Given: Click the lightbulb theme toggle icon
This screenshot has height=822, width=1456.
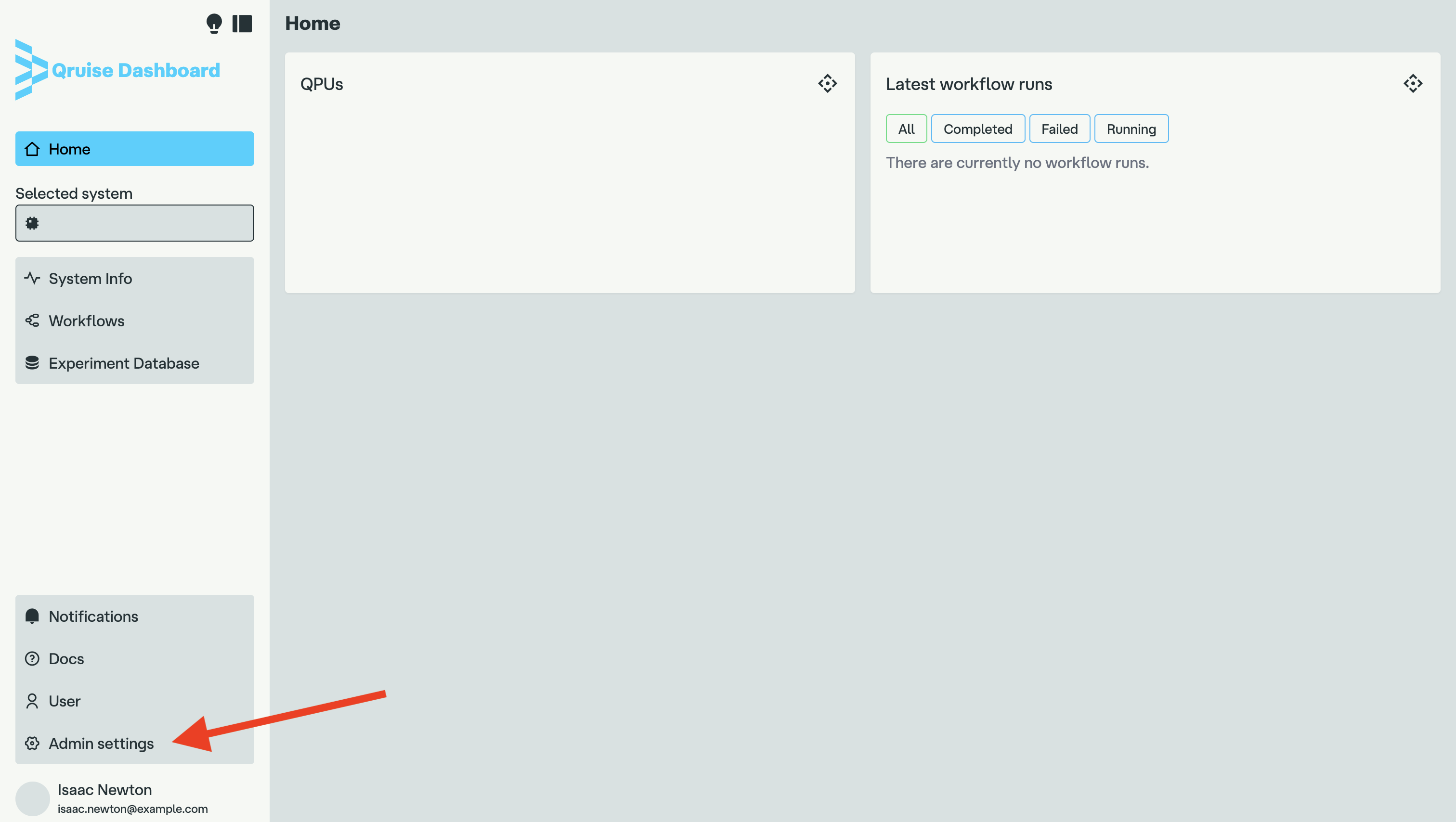Looking at the screenshot, I should (214, 23).
